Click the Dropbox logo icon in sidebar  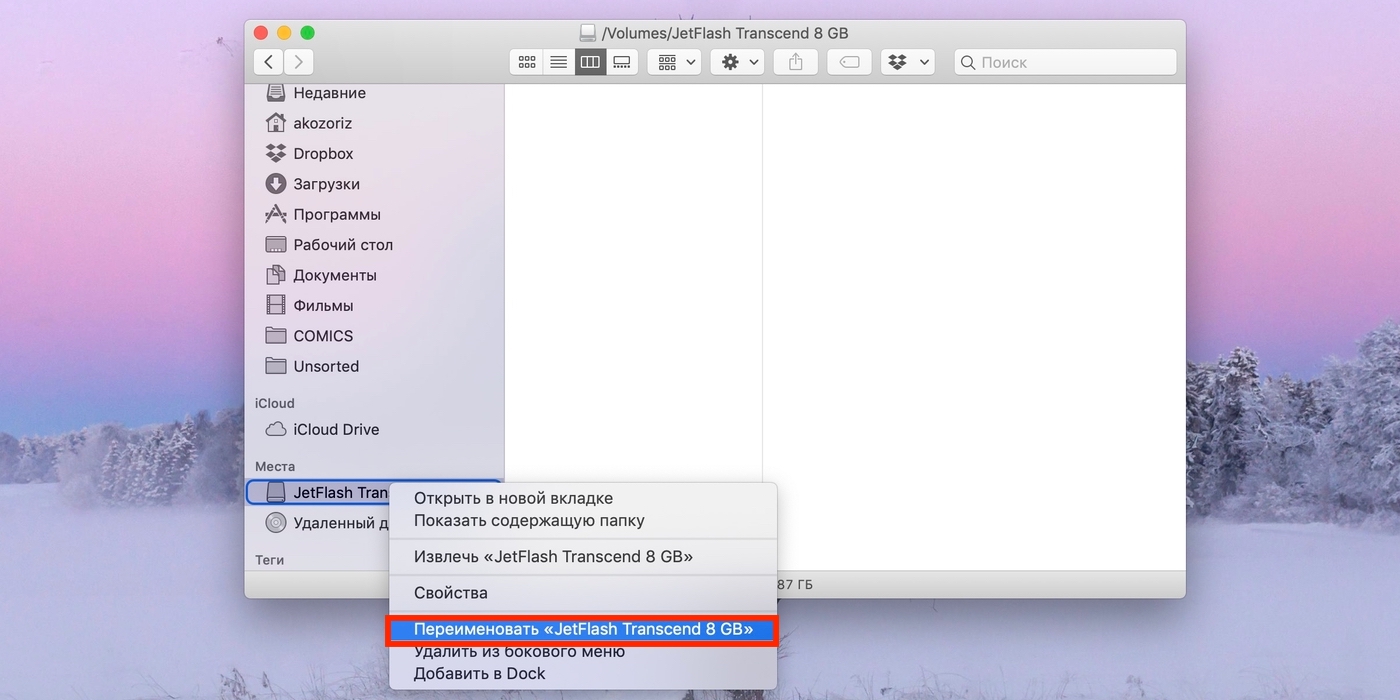[x=276, y=153]
